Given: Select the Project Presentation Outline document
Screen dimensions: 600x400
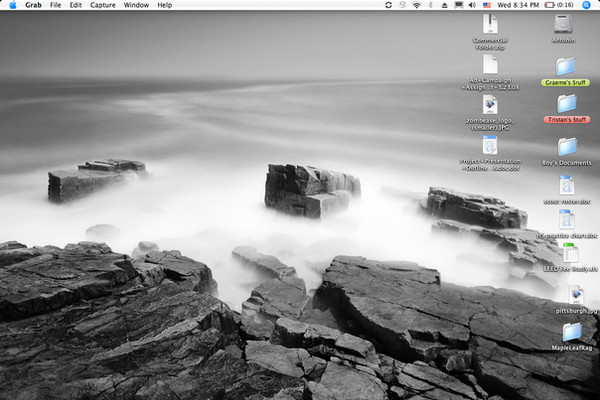Looking at the screenshot, I should click(x=490, y=146).
